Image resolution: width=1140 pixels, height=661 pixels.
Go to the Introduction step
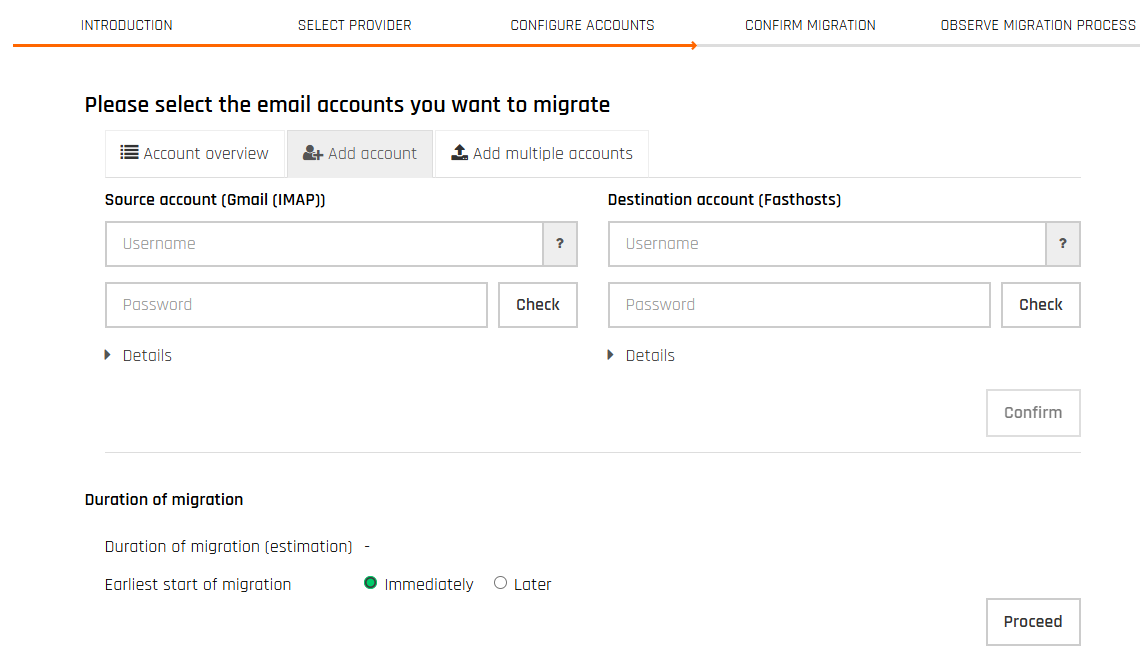127,25
